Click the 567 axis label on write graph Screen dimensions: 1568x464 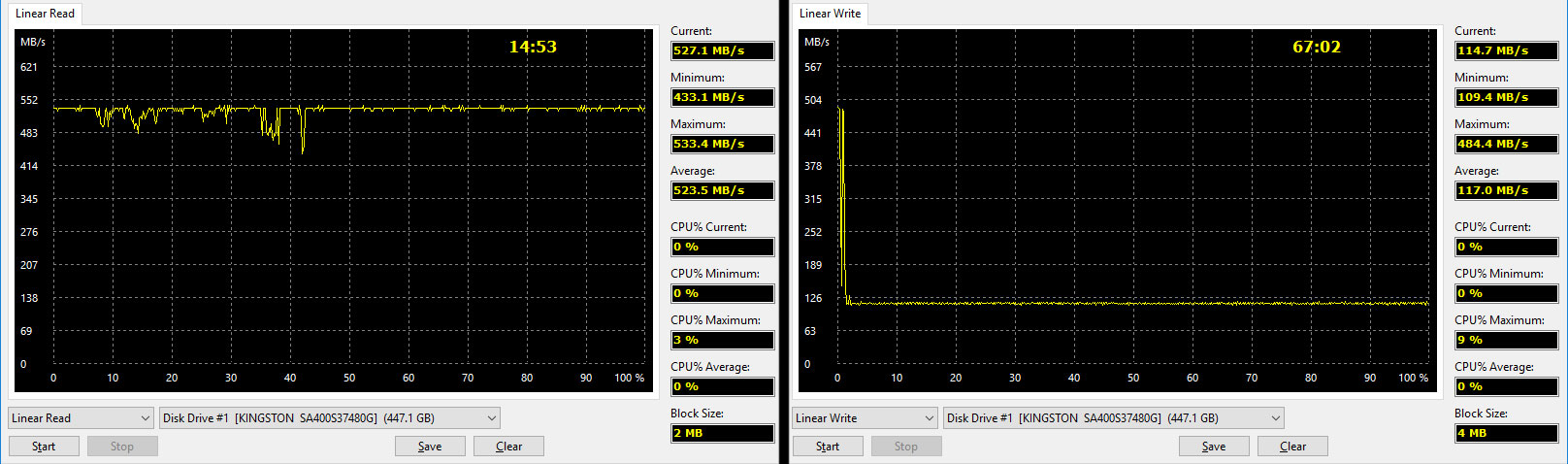click(x=813, y=67)
